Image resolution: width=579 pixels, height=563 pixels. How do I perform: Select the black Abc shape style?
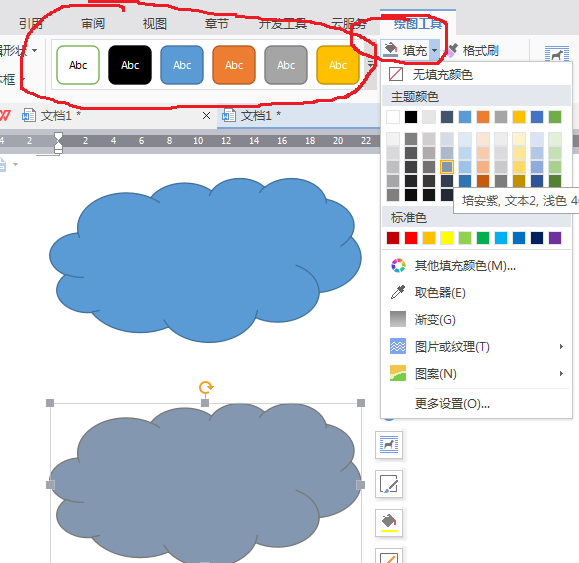[x=130, y=65]
